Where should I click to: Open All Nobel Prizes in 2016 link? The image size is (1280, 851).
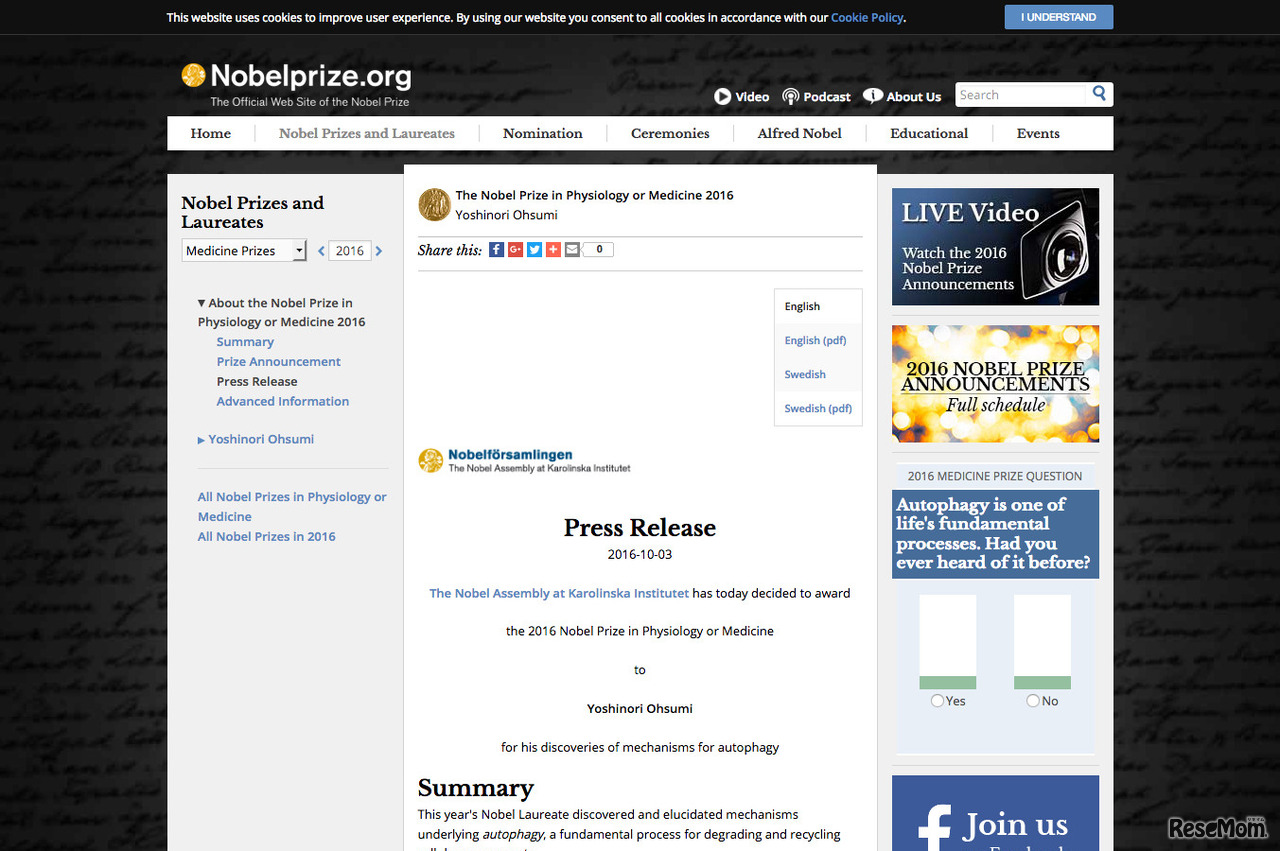click(x=267, y=537)
